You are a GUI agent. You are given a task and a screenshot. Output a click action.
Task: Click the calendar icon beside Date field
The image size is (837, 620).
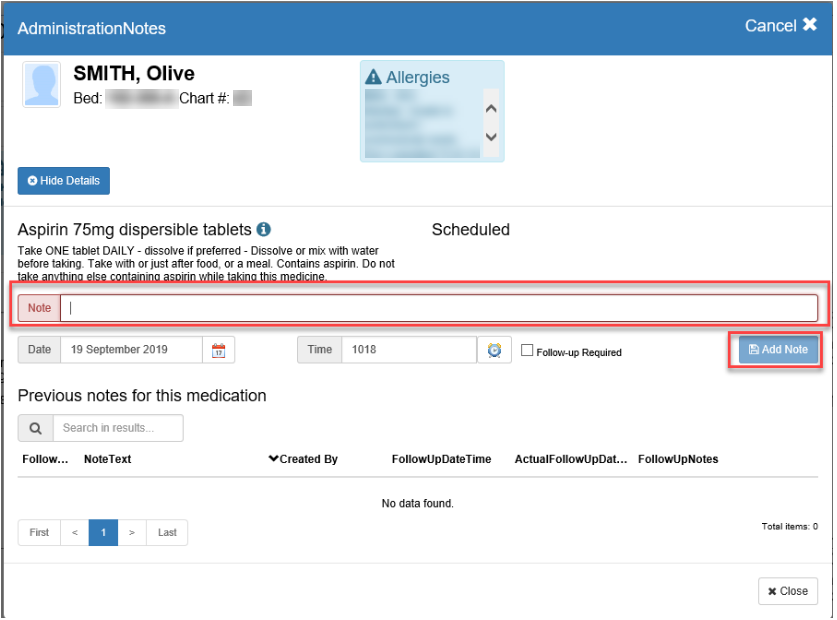pos(218,350)
